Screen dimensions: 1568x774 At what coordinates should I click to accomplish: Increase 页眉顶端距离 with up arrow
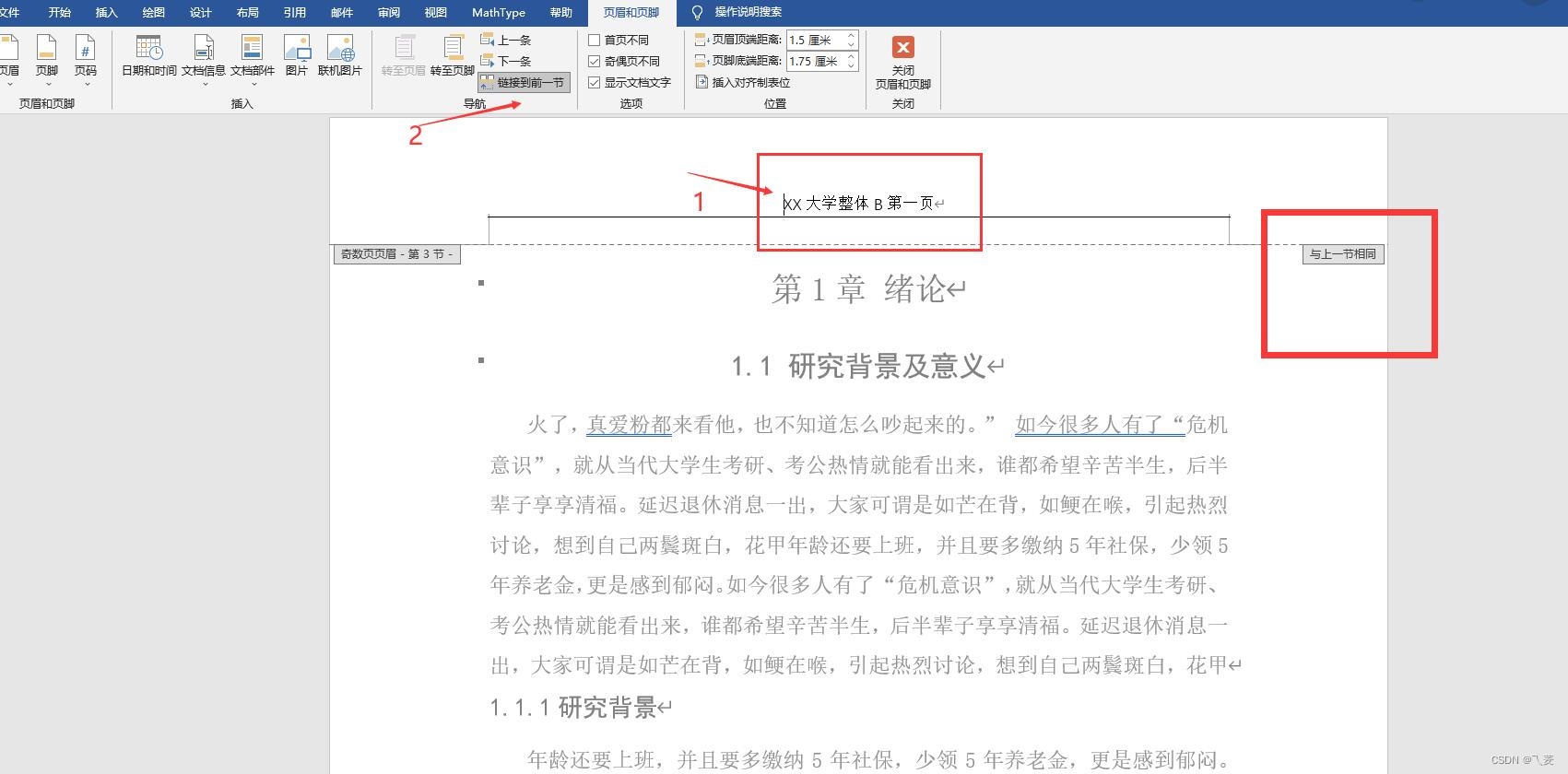pos(851,36)
